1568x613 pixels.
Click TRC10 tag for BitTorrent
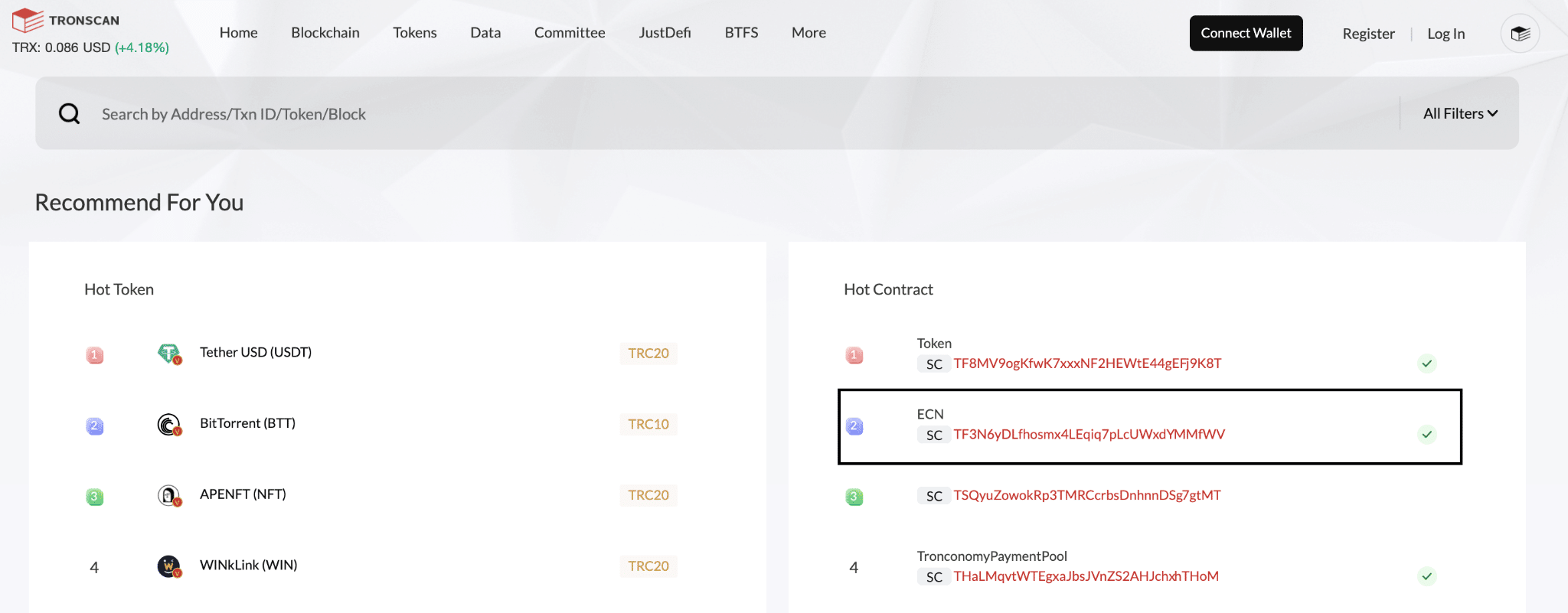click(x=648, y=424)
